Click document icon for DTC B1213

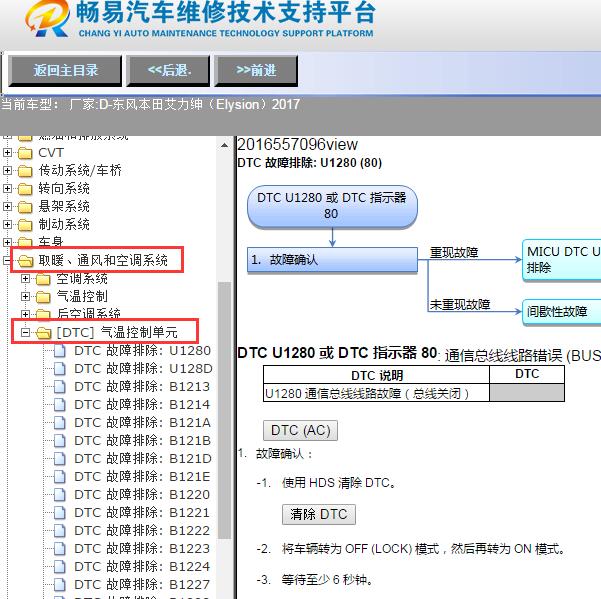(x=60, y=387)
